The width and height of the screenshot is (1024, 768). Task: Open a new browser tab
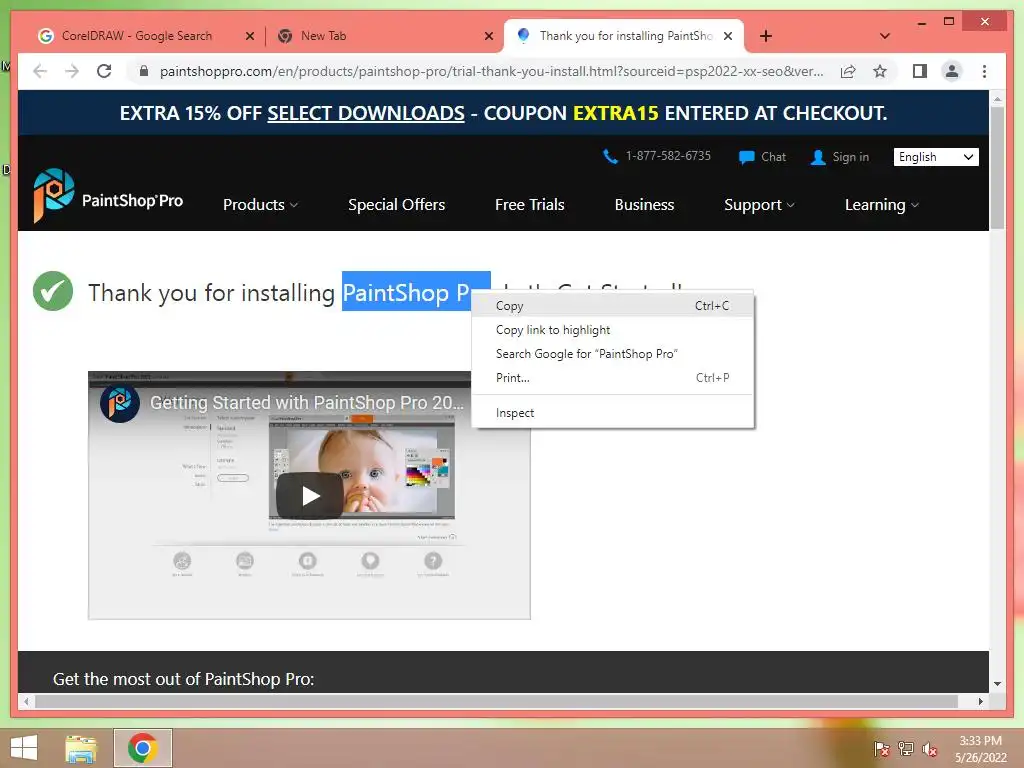766,36
